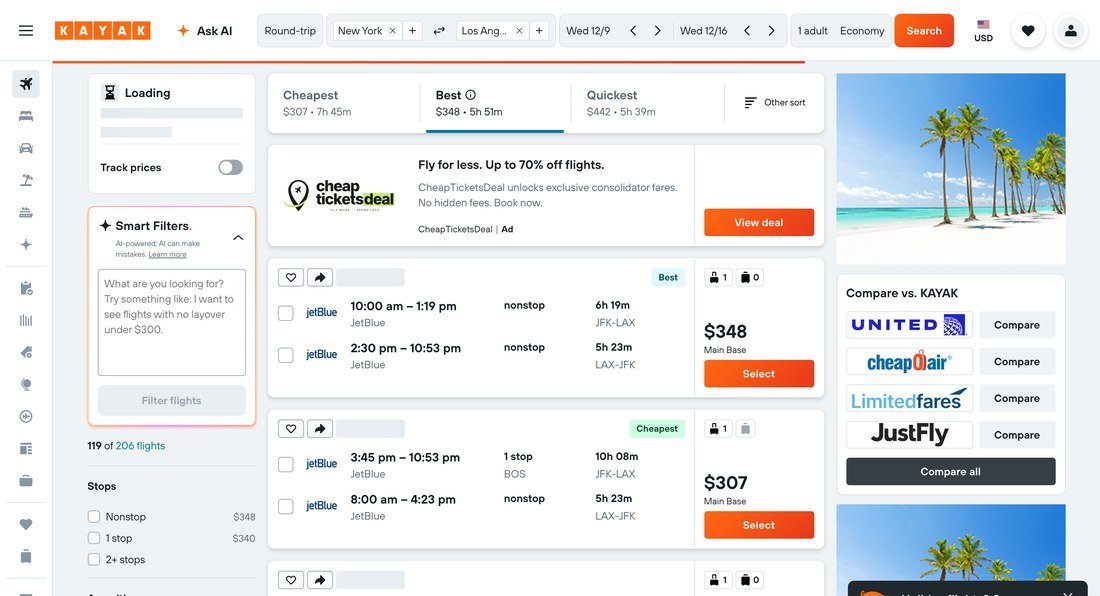The width and height of the screenshot is (1100, 596).
Task: Remove Los Angeles from destination field
Action: (x=519, y=31)
